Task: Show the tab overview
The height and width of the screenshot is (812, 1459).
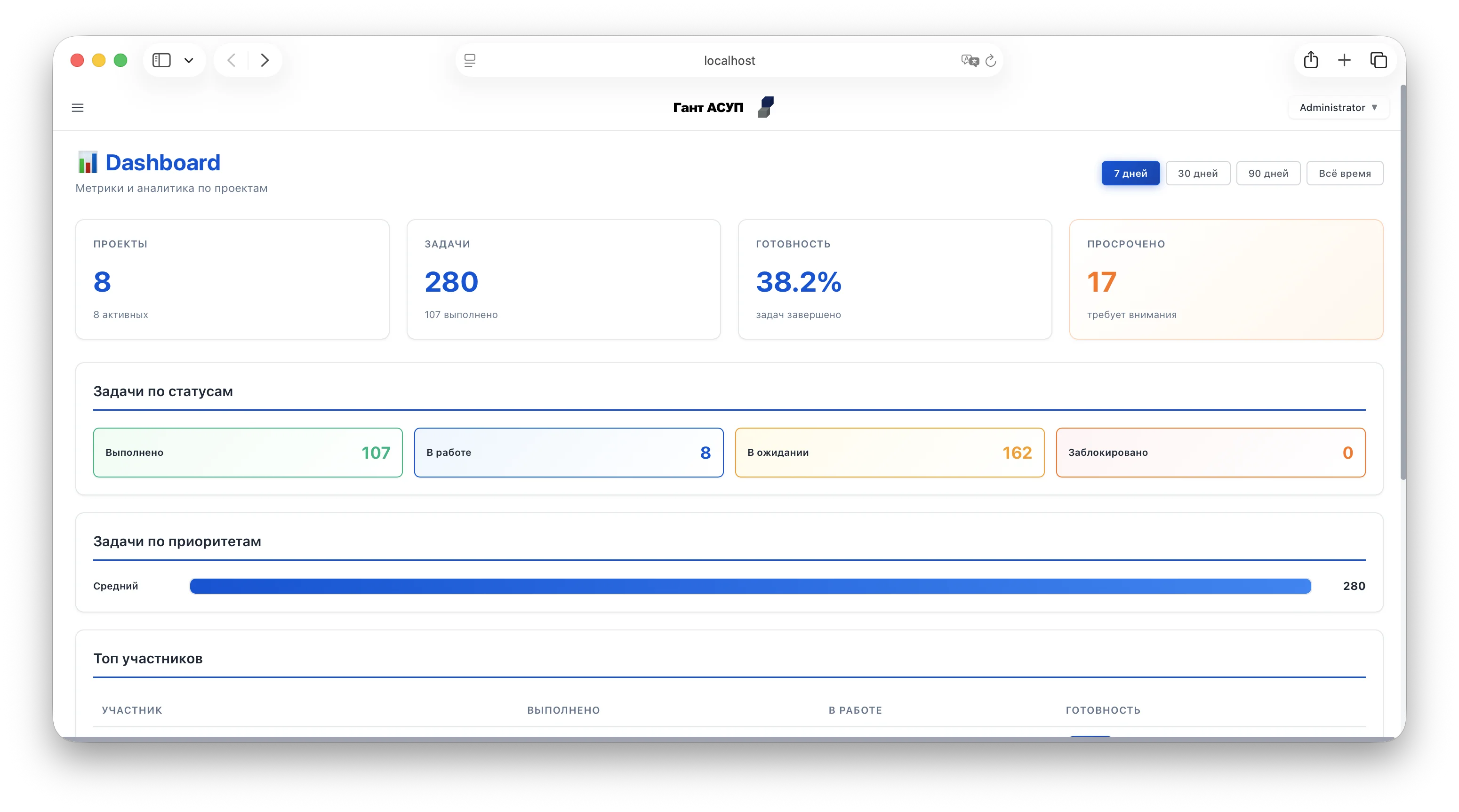Action: (1378, 60)
